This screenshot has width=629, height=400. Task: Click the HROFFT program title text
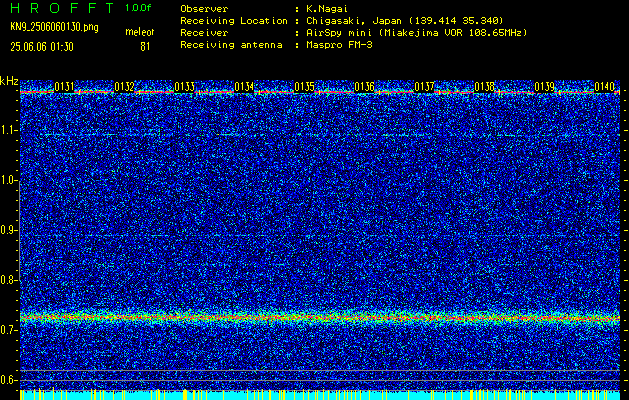coord(63,8)
